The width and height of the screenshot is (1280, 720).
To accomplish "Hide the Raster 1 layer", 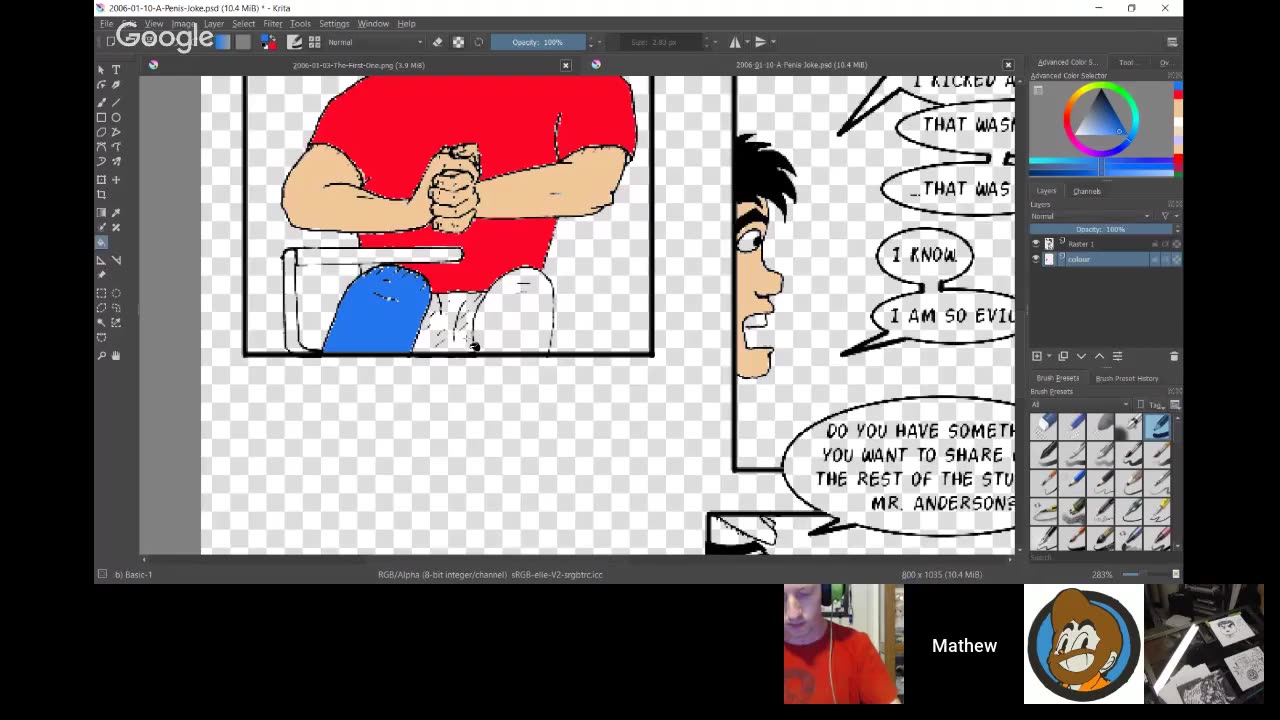I will click(1035, 244).
